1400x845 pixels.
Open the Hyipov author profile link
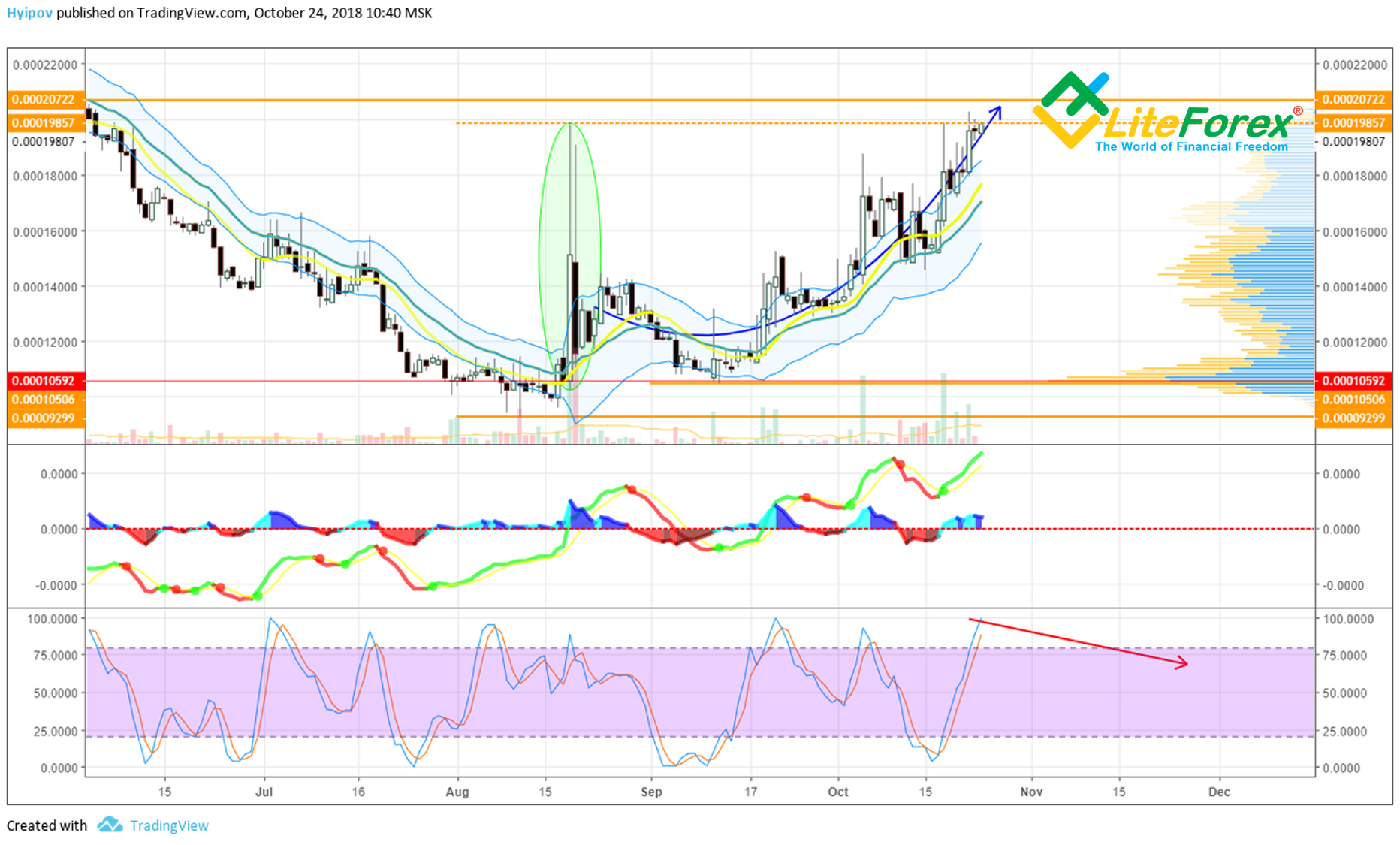coord(29,13)
